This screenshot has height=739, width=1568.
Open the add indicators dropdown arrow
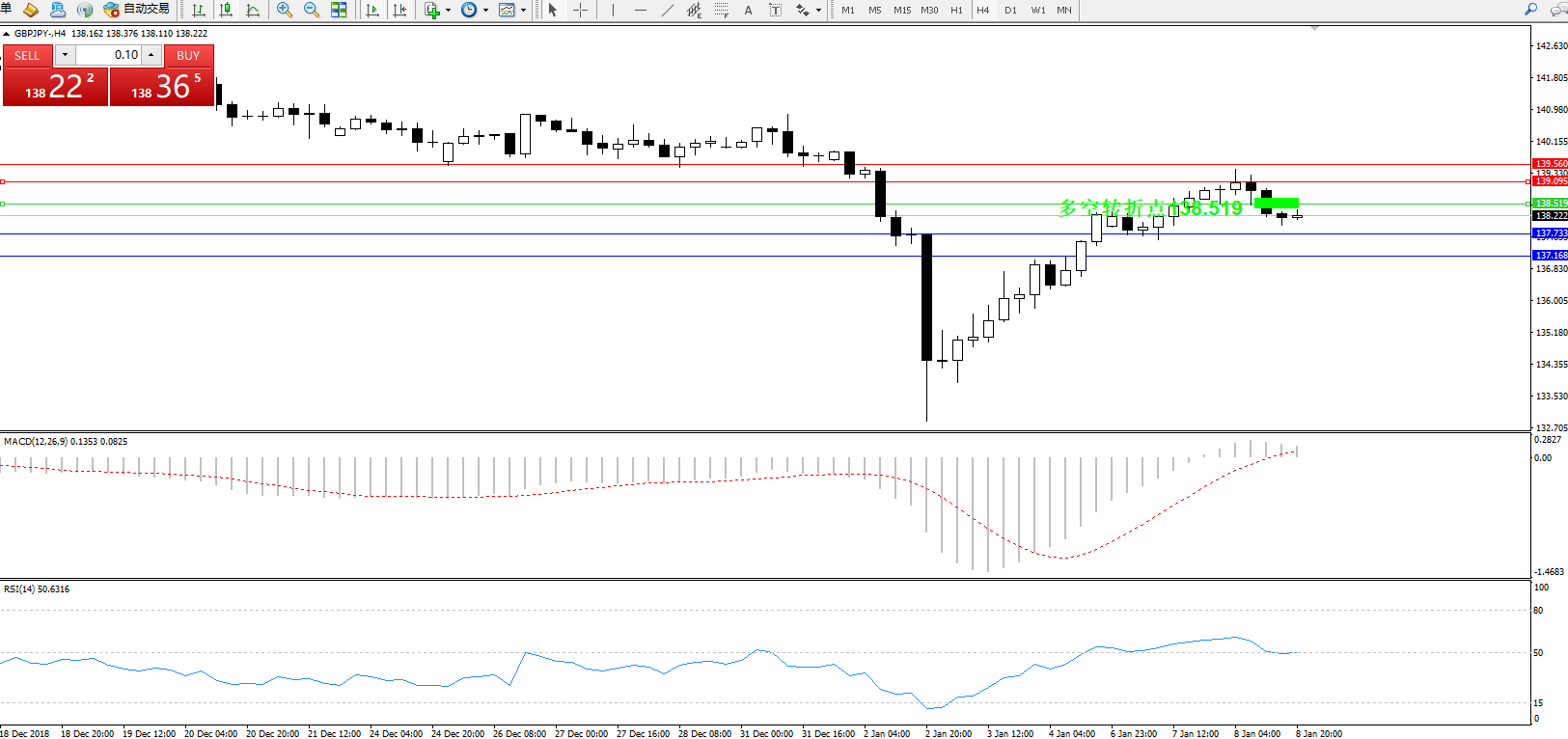448,10
